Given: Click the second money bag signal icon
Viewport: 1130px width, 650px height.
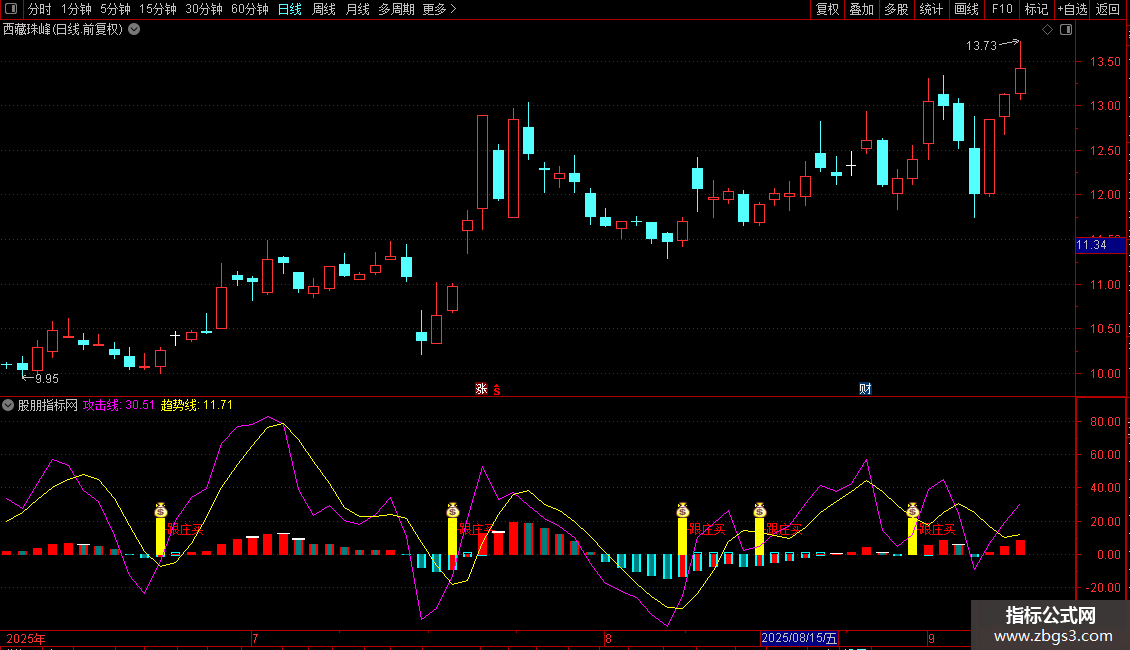Looking at the screenshot, I should [x=453, y=510].
